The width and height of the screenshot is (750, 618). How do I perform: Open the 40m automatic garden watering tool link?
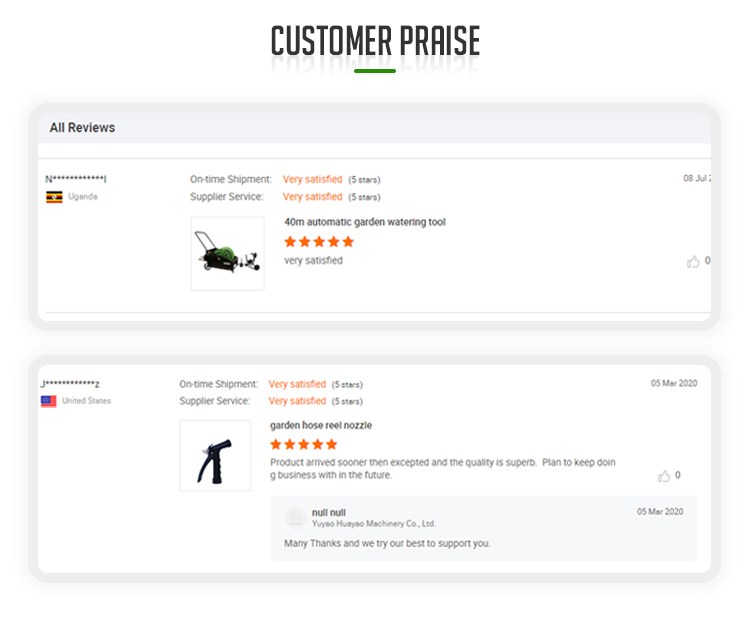coord(365,222)
